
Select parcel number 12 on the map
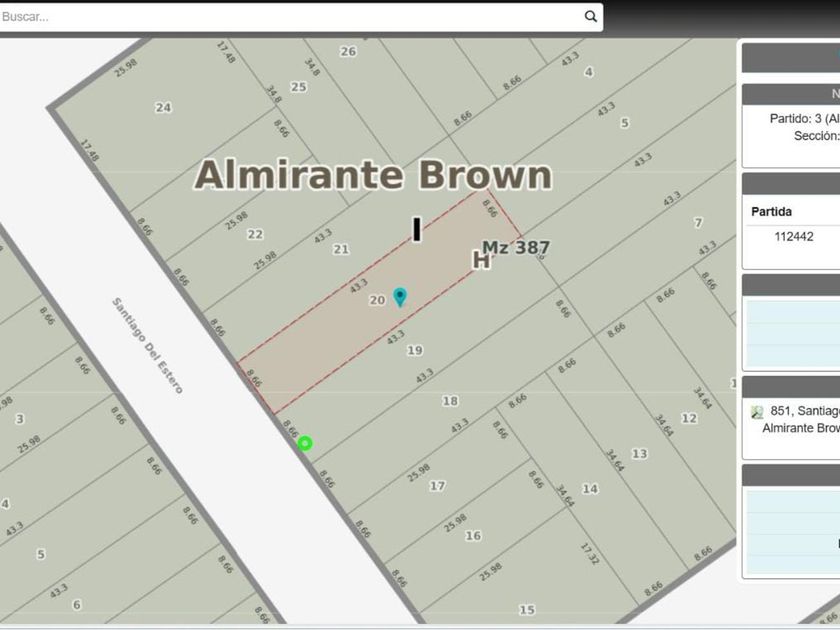tap(689, 418)
